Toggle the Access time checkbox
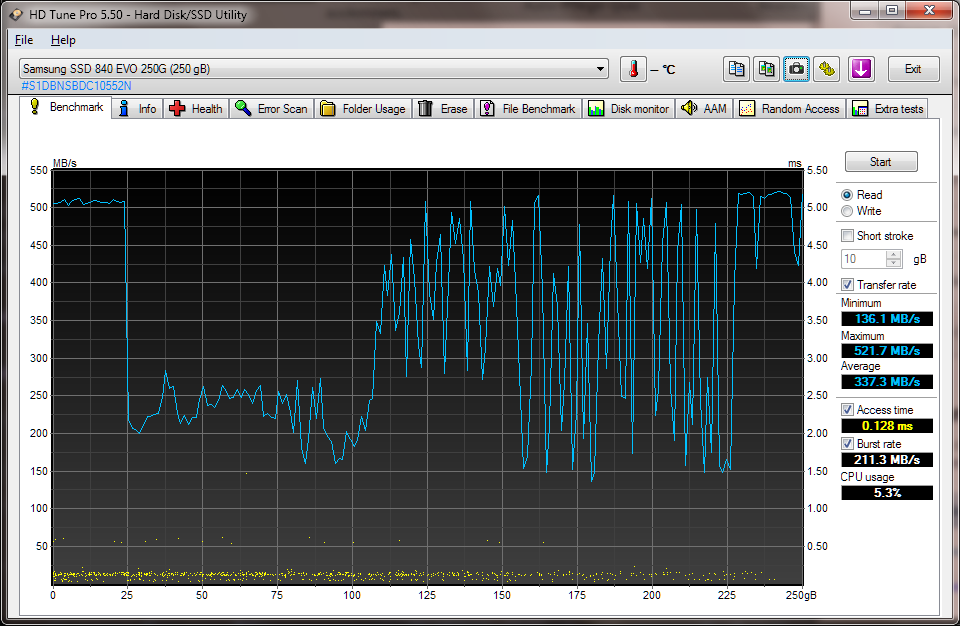 coord(847,410)
